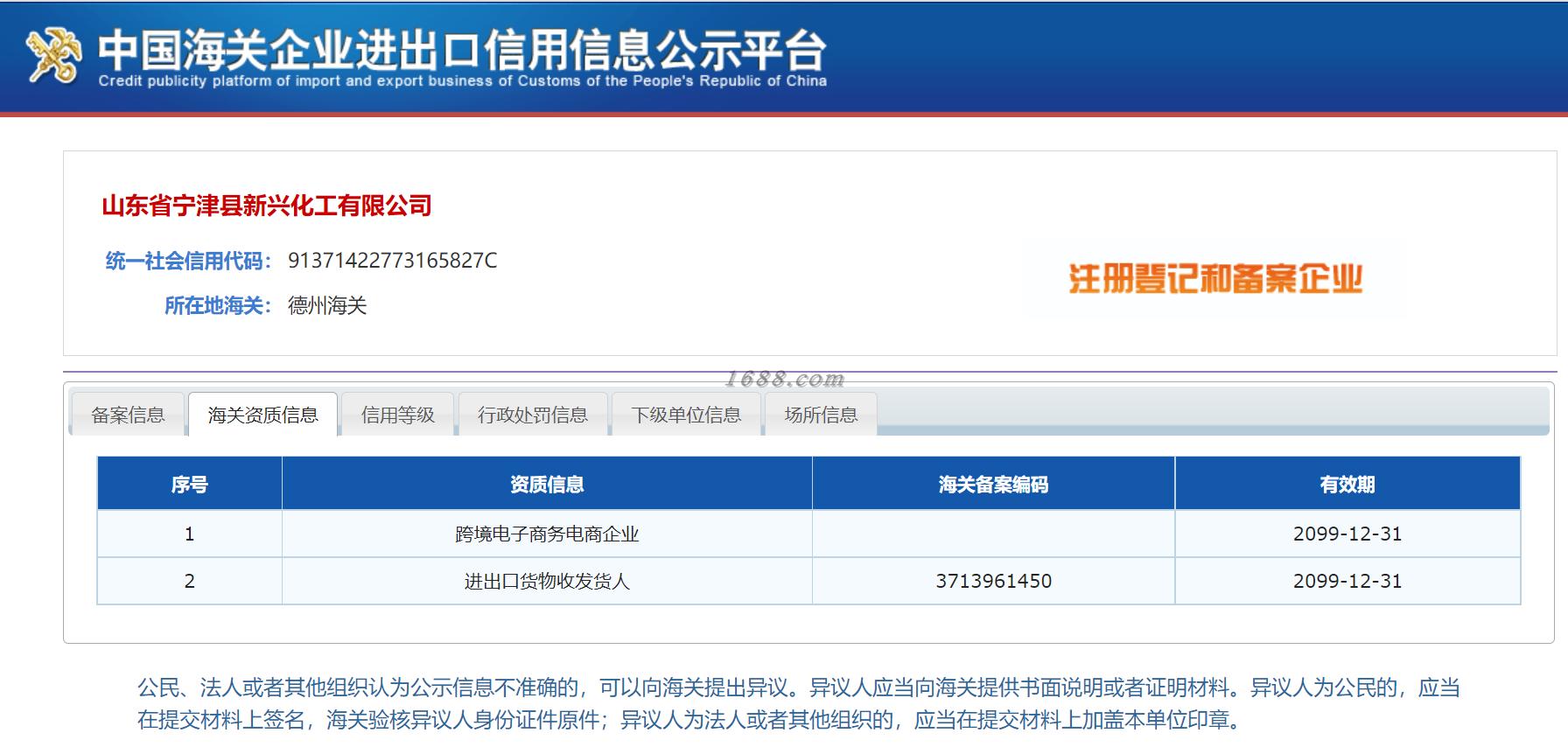Open the 备案信息 tab

coord(128,415)
